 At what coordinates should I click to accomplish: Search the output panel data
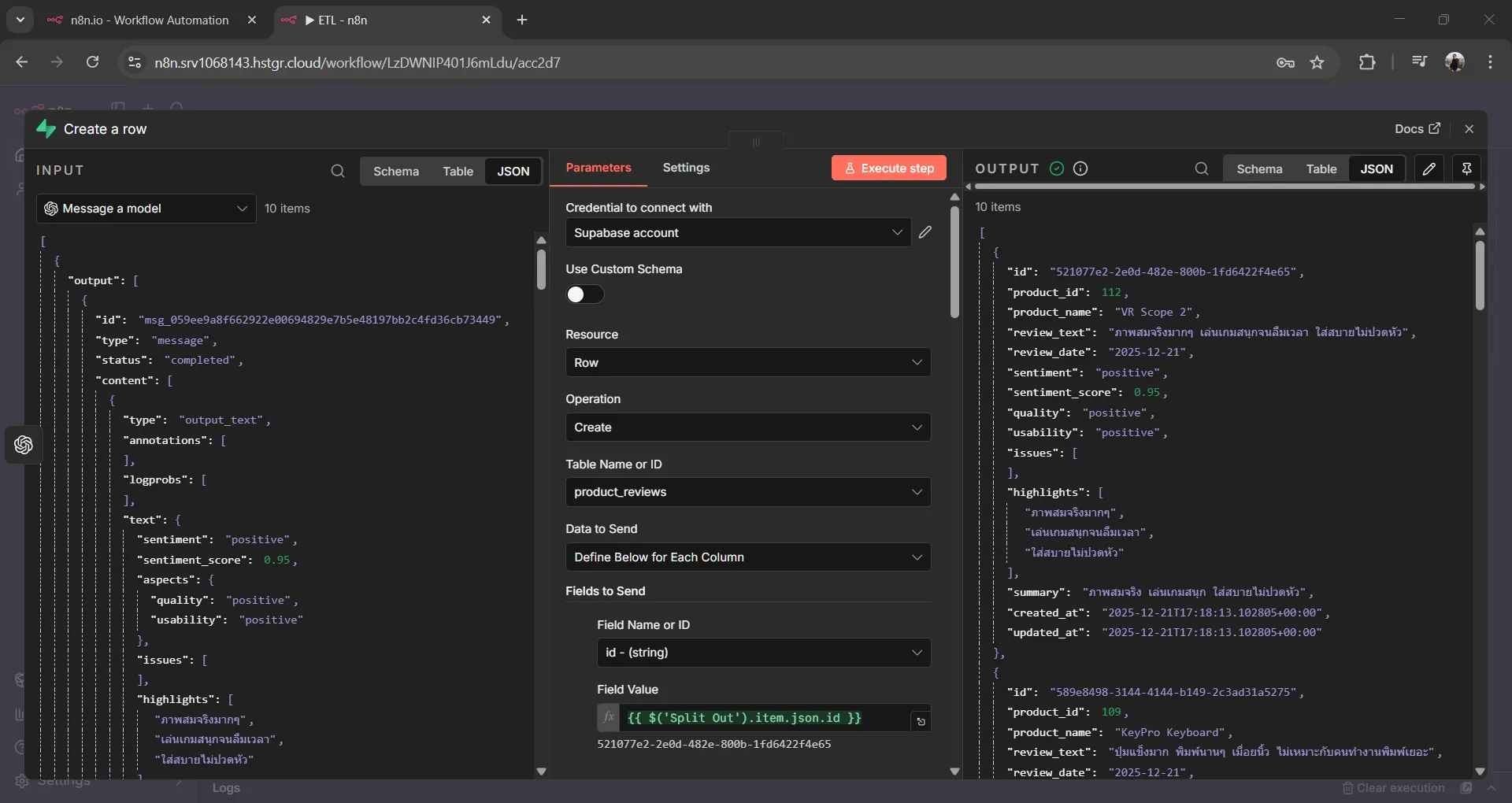pos(1201,168)
